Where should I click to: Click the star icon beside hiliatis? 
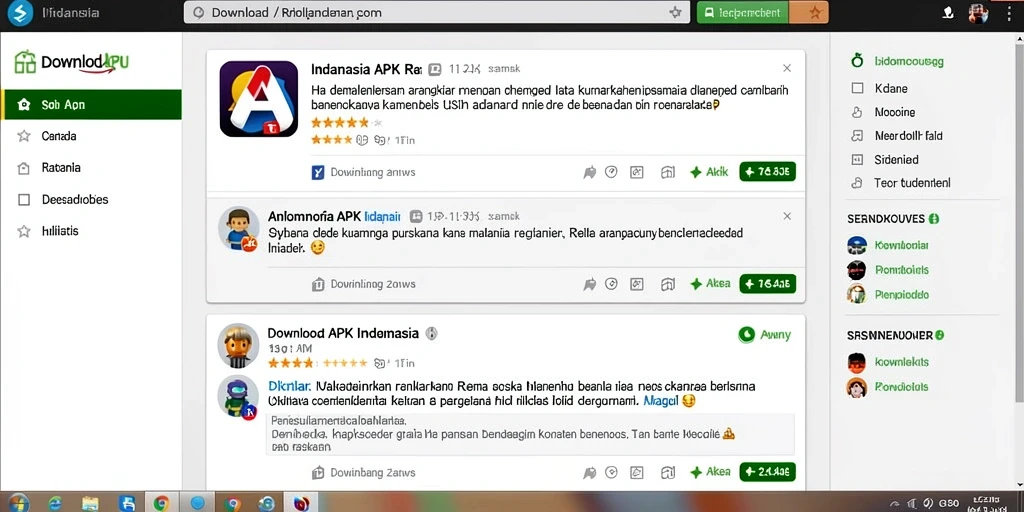pos(24,231)
